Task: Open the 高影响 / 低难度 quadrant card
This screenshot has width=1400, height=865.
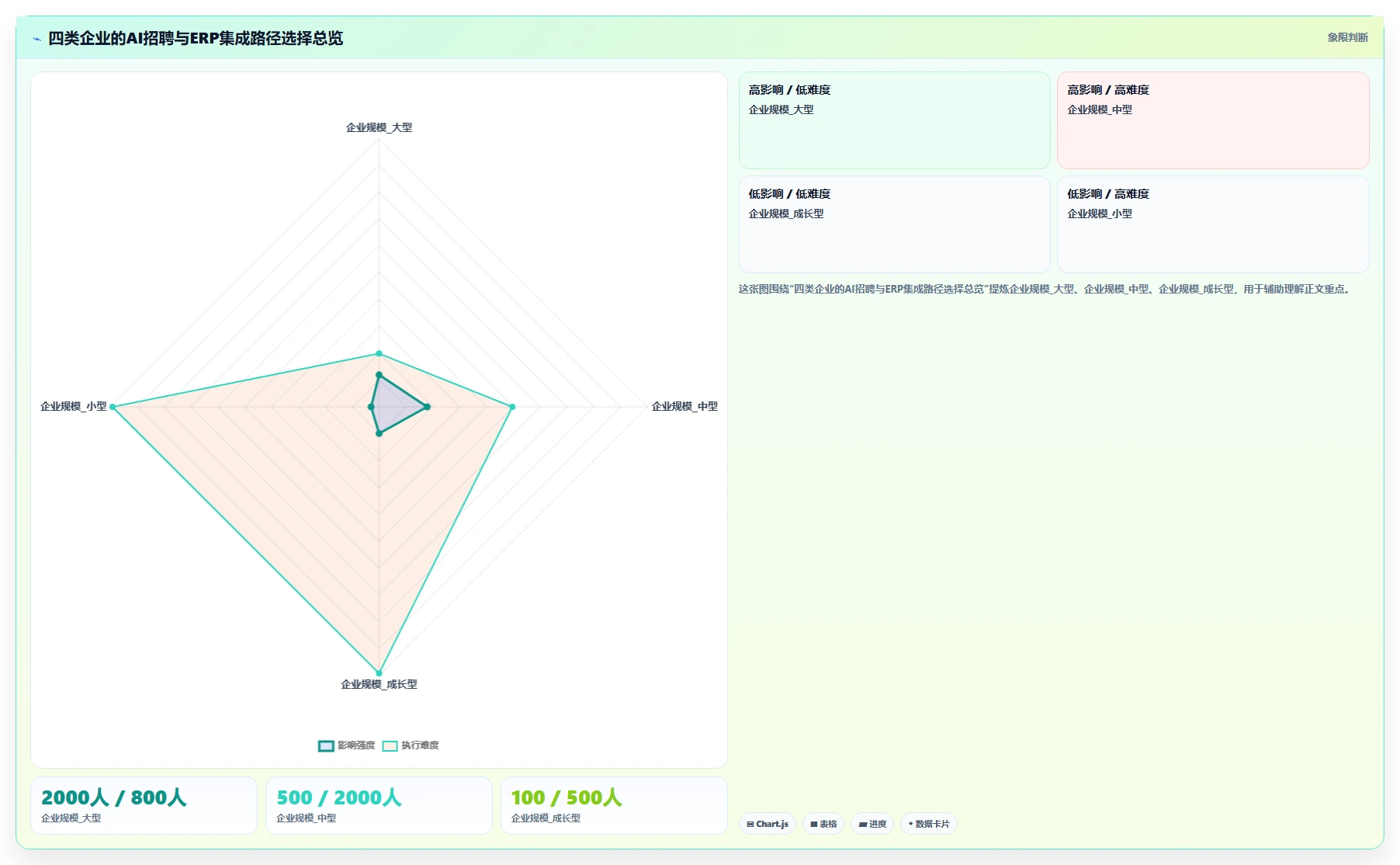Action: click(894, 120)
